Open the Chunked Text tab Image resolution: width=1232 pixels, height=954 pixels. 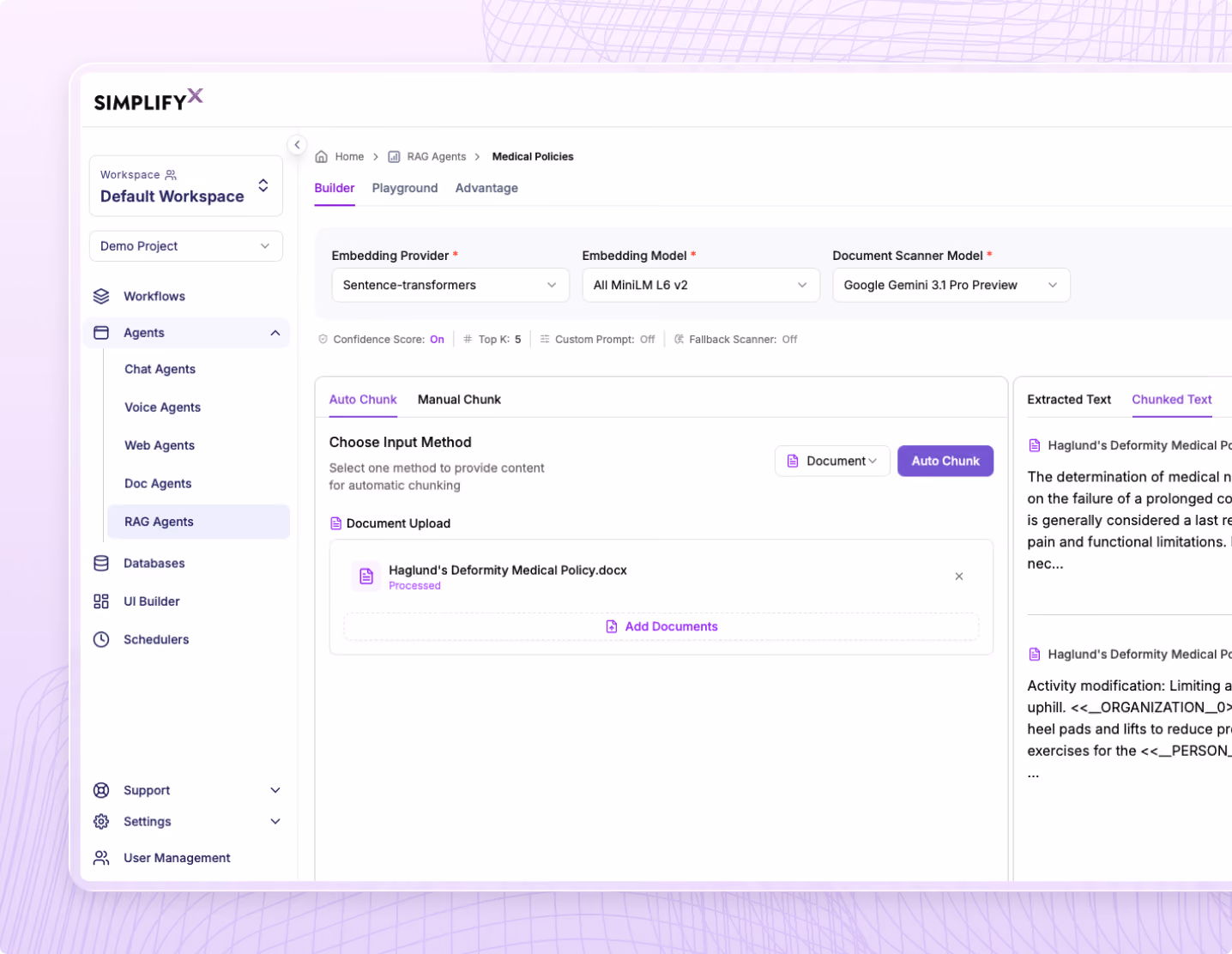click(1172, 400)
